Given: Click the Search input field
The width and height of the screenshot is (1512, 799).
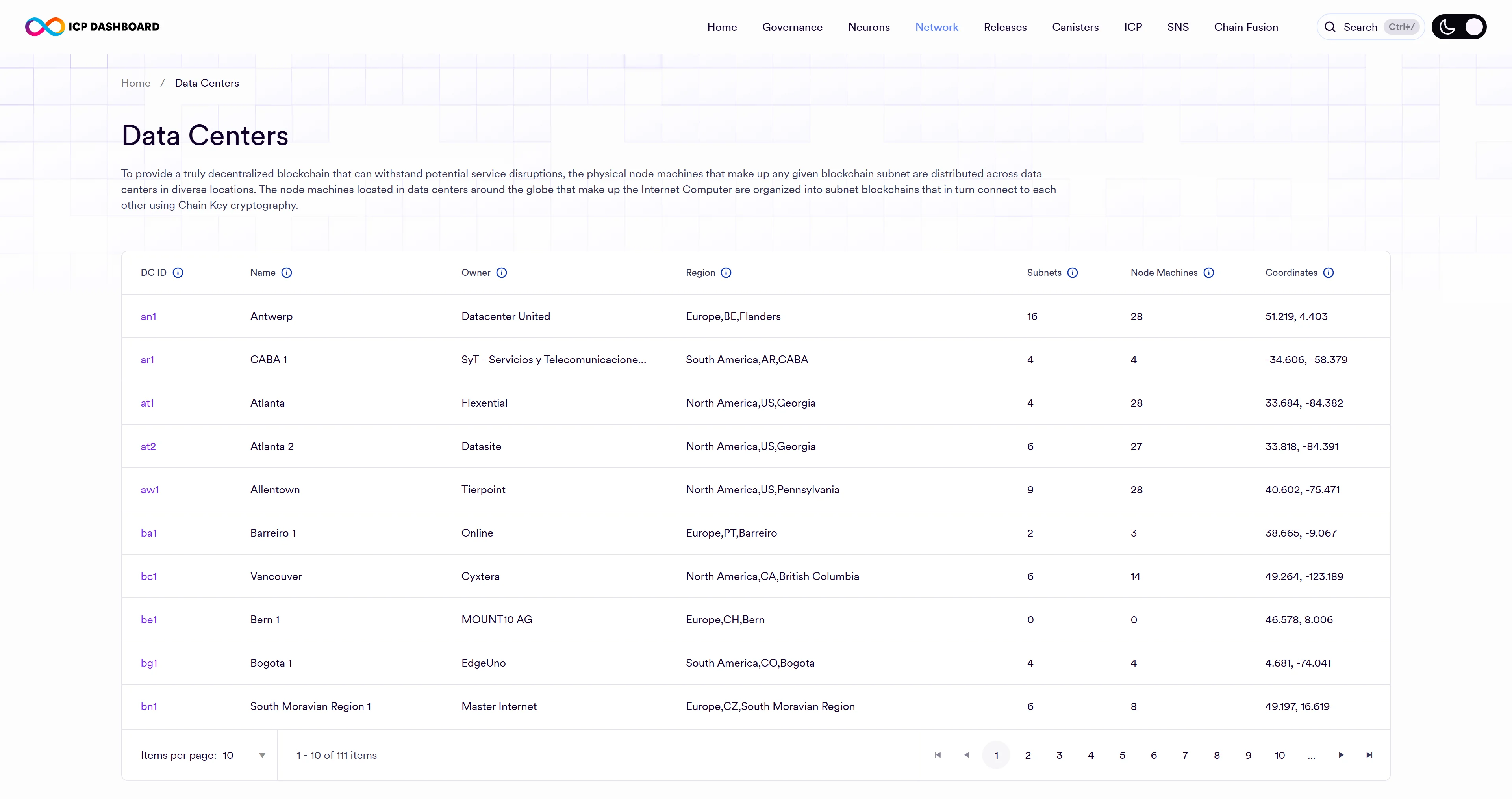Looking at the screenshot, I should coord(1370,27).
